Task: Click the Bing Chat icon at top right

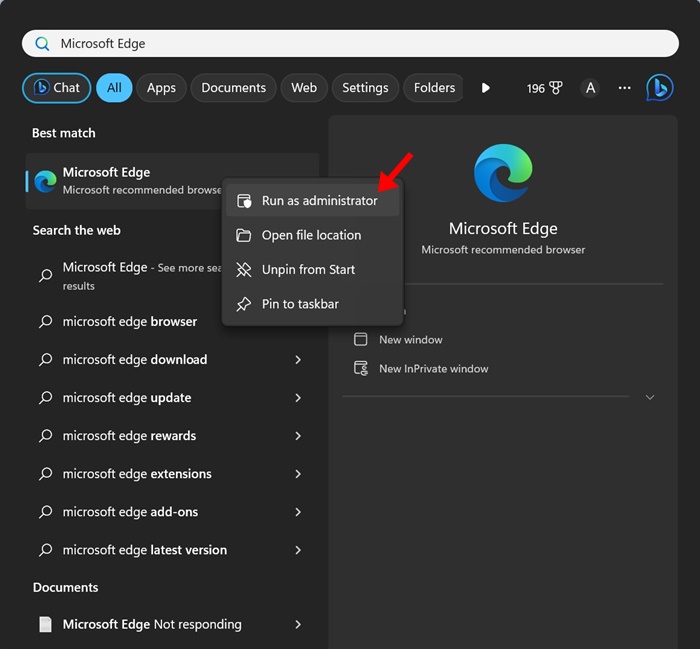Action: pyautogui.click(x=659, y=88)
